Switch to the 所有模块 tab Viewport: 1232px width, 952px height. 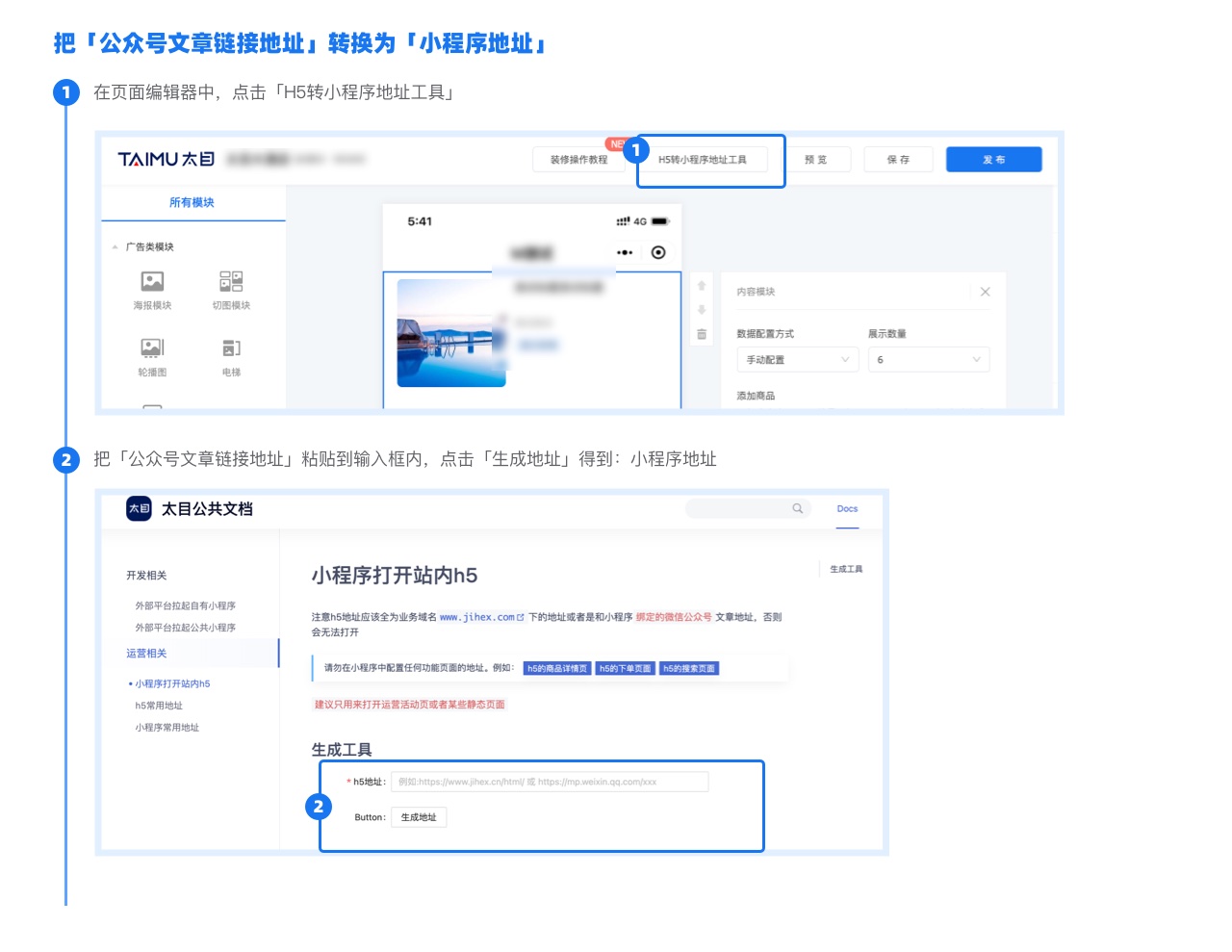click(192, 202)
